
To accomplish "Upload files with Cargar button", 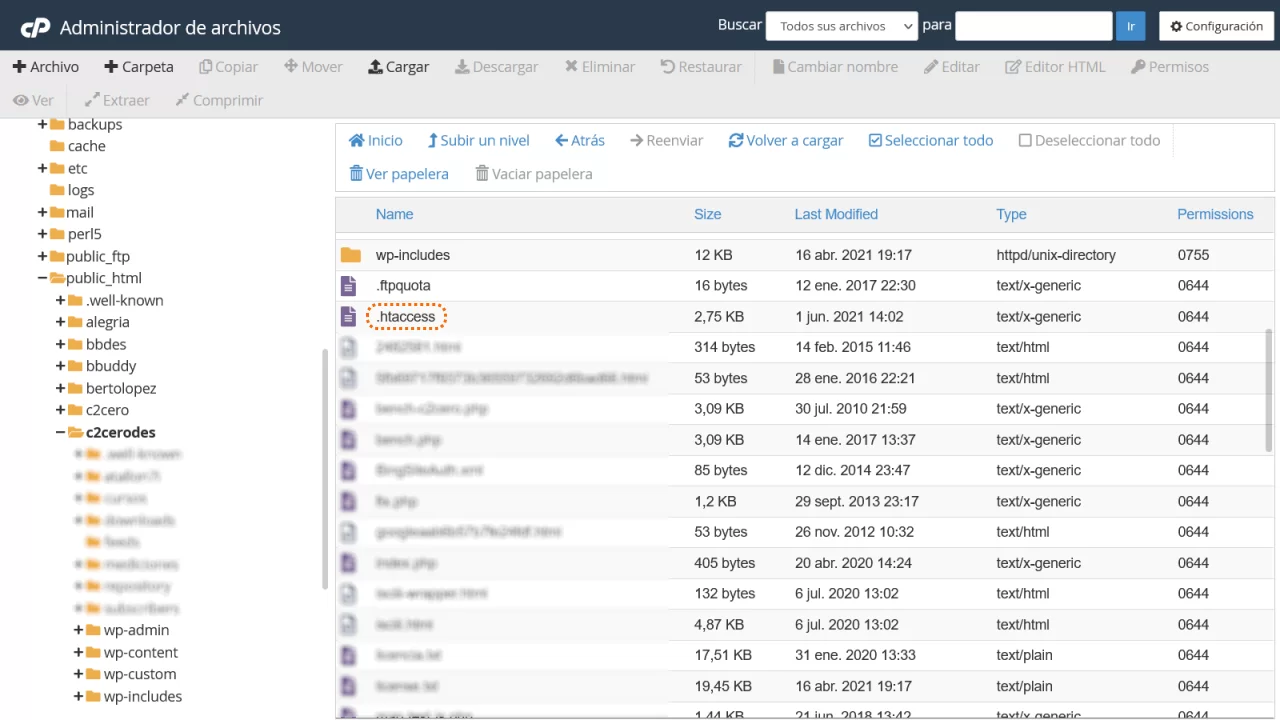I will [x=399, y=67].
